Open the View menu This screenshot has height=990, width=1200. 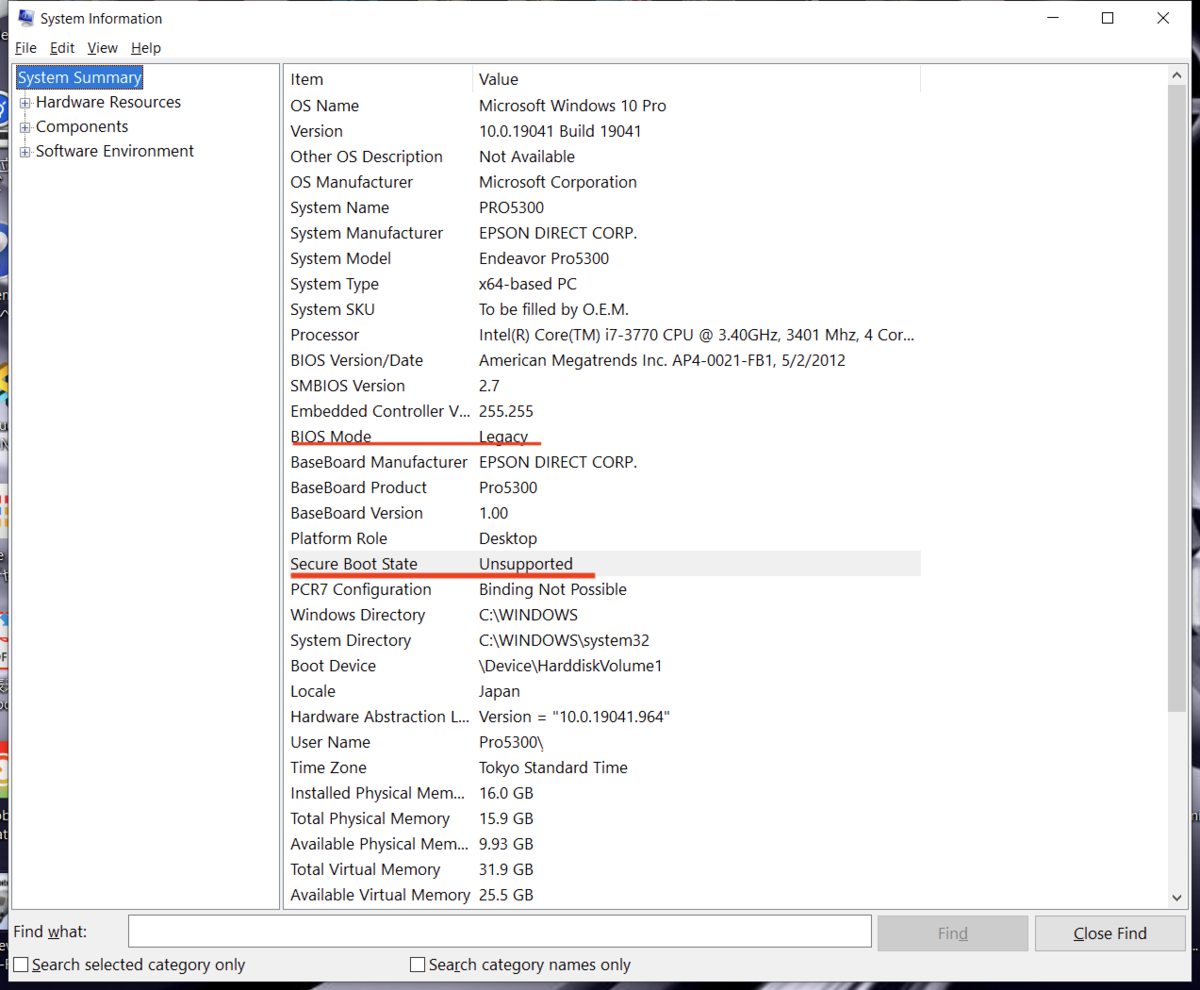point(102,48)
